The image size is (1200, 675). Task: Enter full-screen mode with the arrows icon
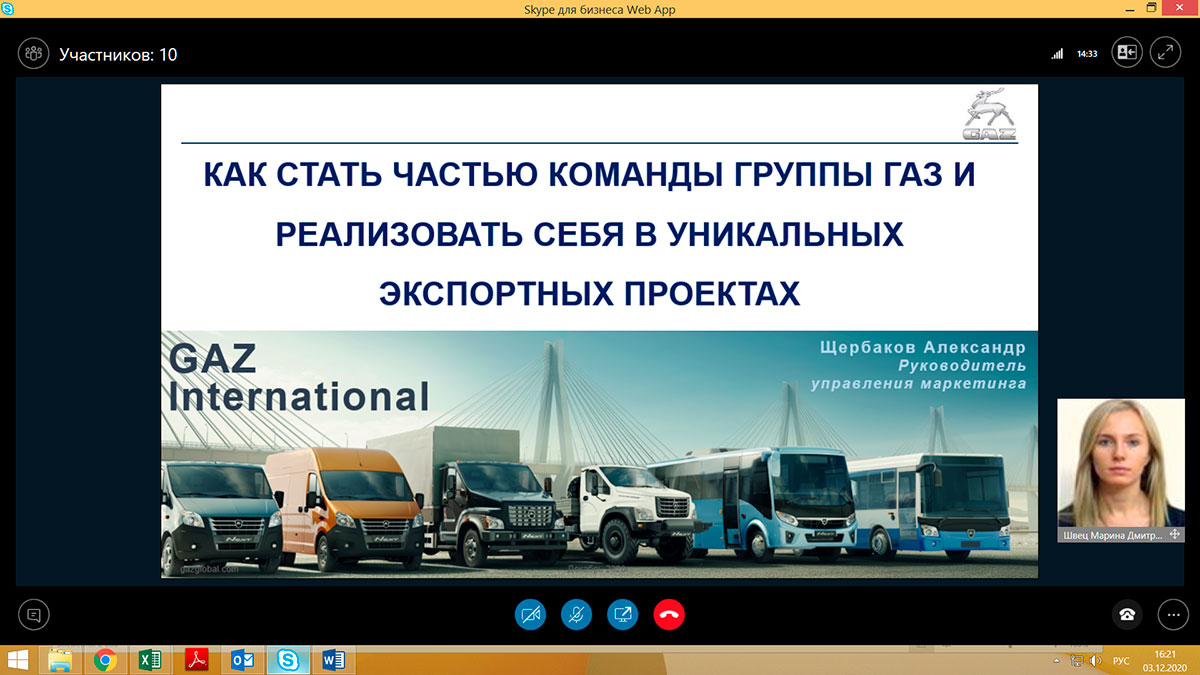coord(1165,53)
